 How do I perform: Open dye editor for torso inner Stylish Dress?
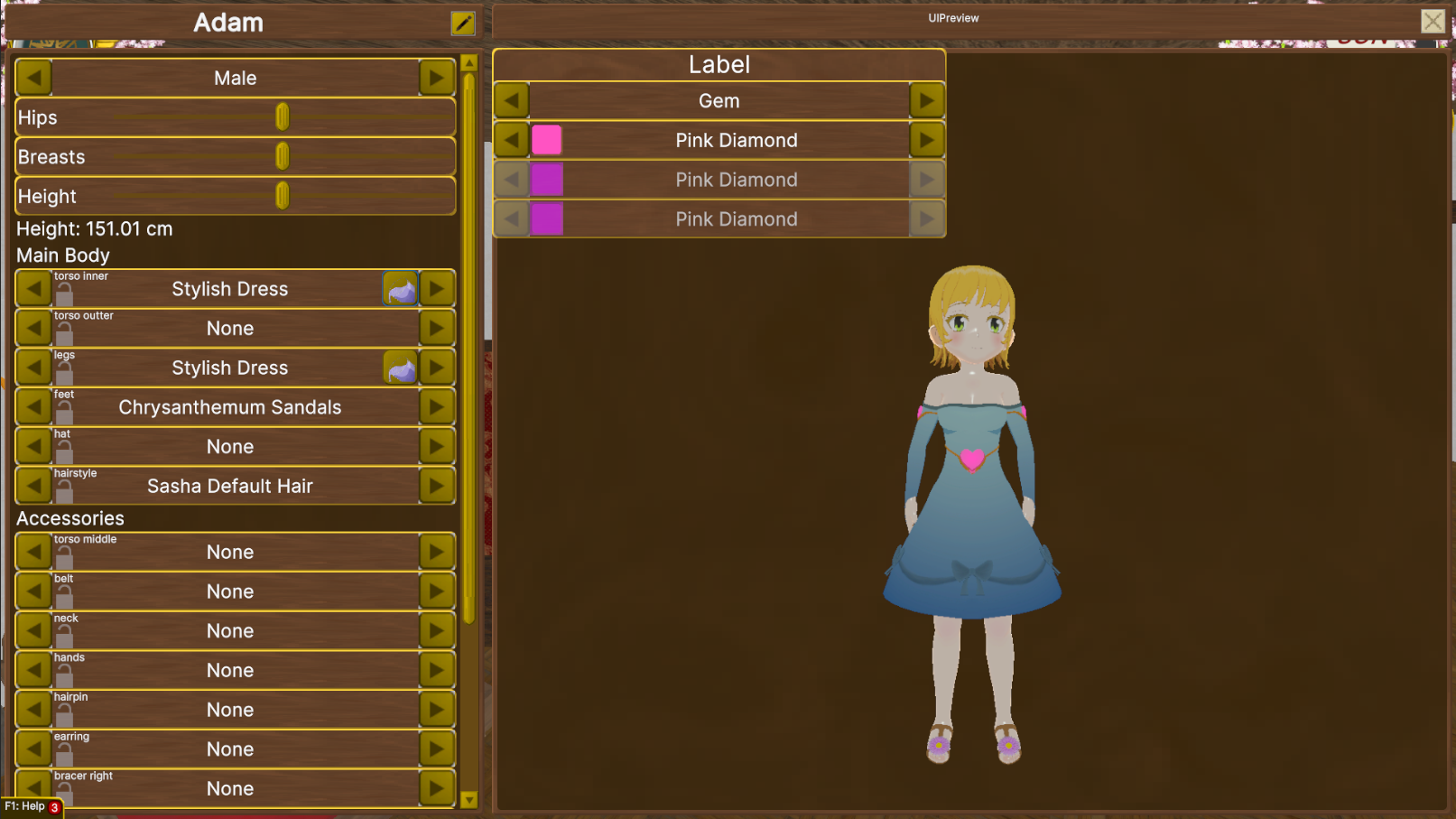[x=401, y=289]
